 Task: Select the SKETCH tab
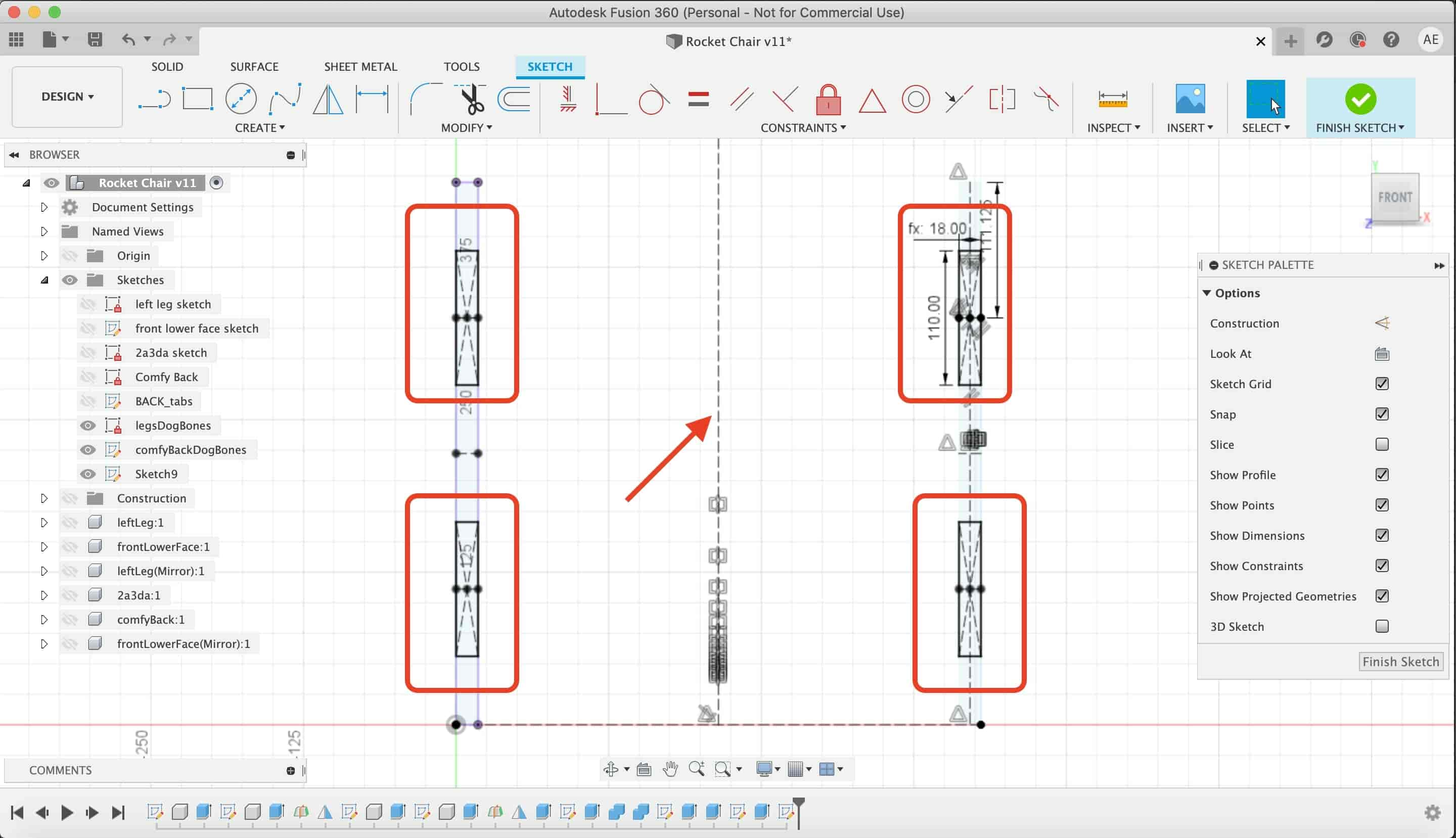[550, 67]
